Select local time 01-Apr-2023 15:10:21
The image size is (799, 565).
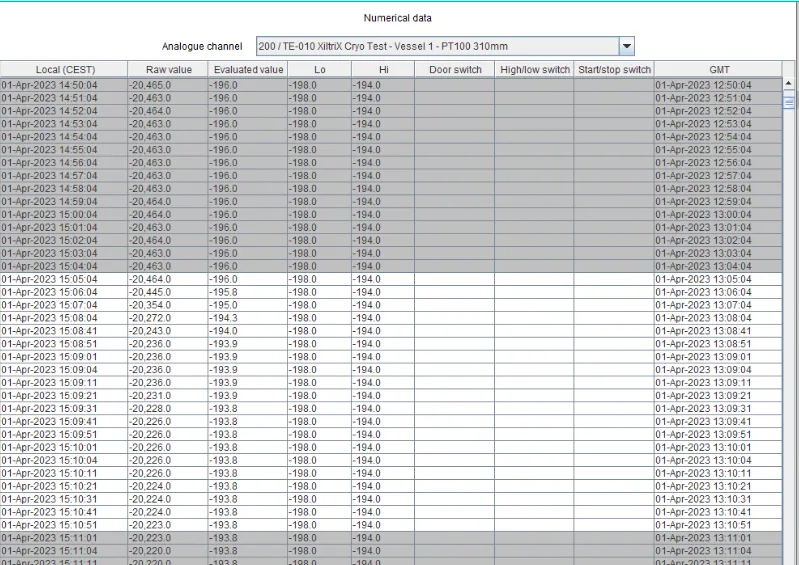point(49,487)
